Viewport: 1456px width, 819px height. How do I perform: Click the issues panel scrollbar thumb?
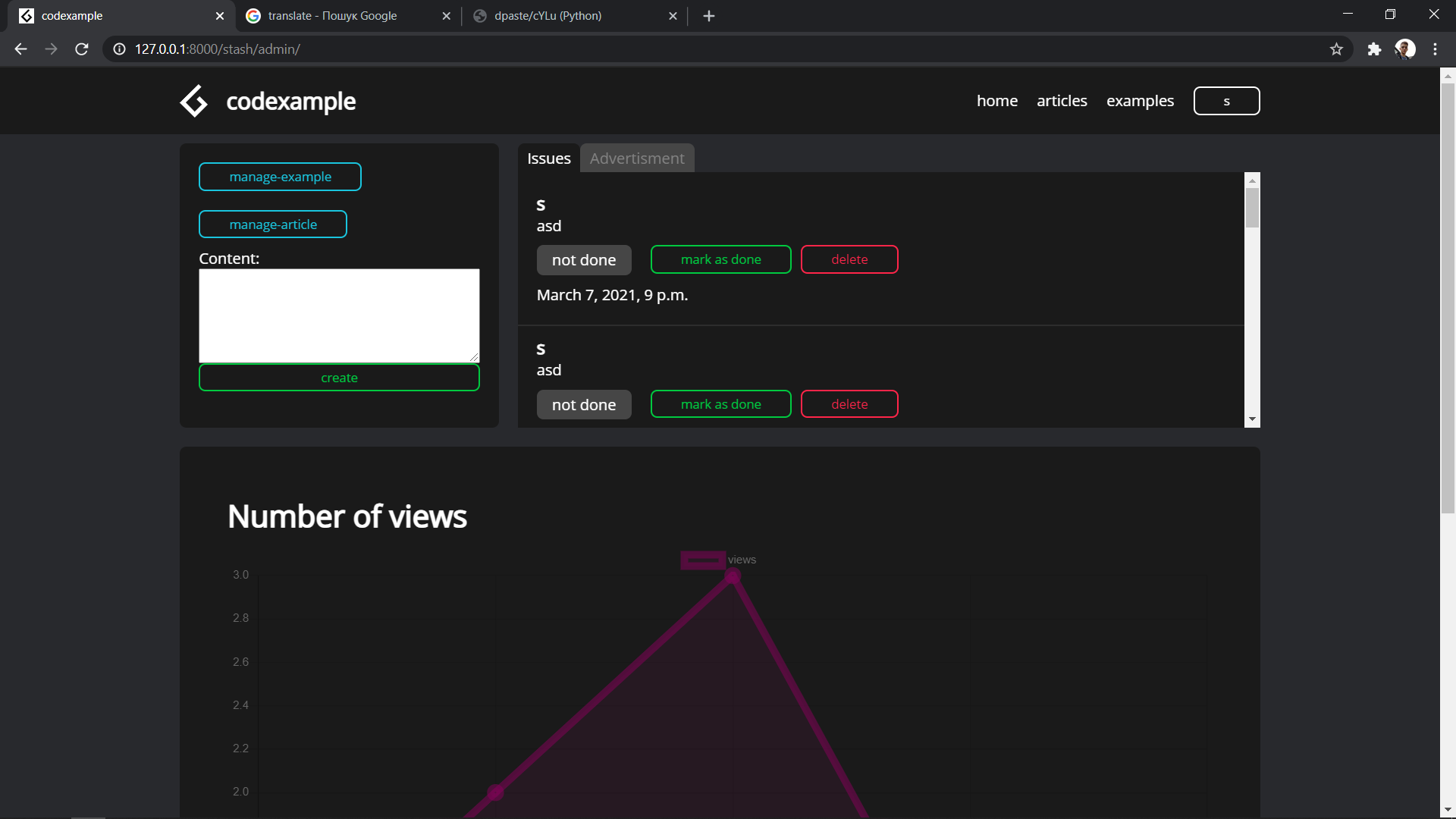[1252, 207]
